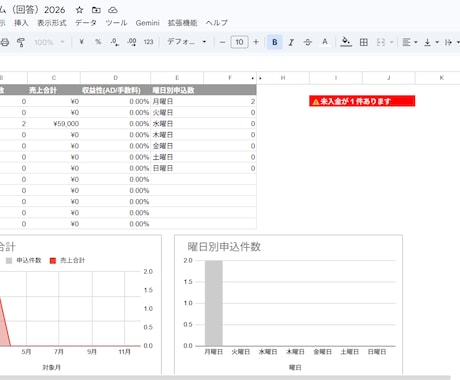Open the zoom level dropdown

49,42
